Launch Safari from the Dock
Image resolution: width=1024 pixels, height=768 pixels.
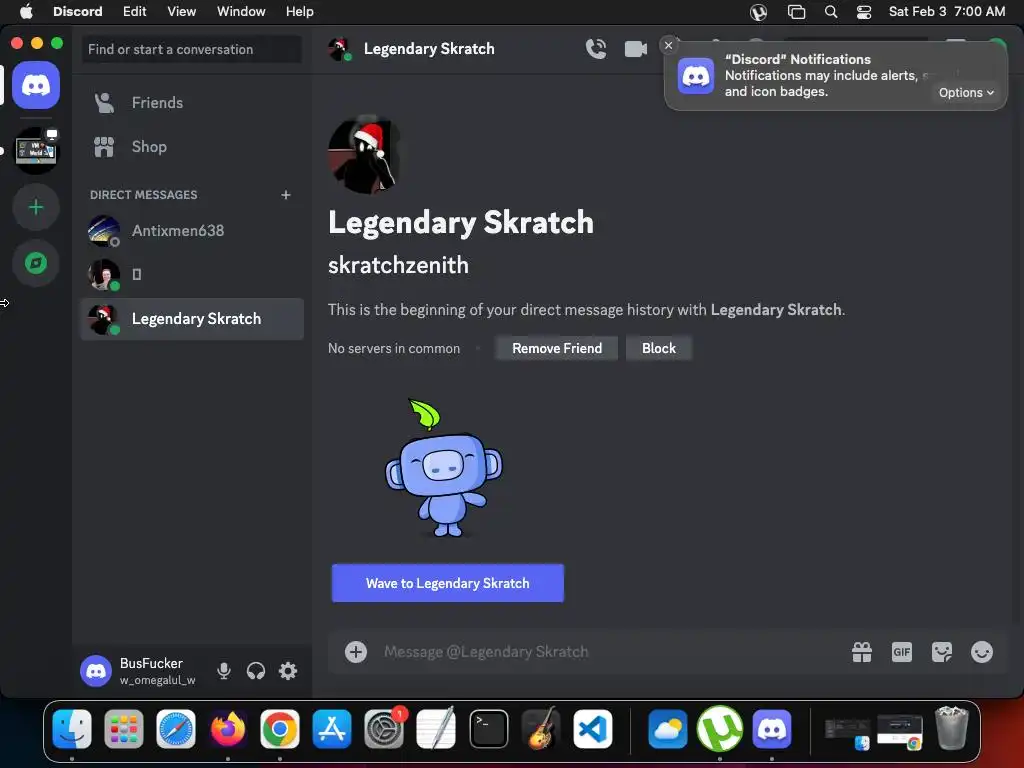click(176, 729)
